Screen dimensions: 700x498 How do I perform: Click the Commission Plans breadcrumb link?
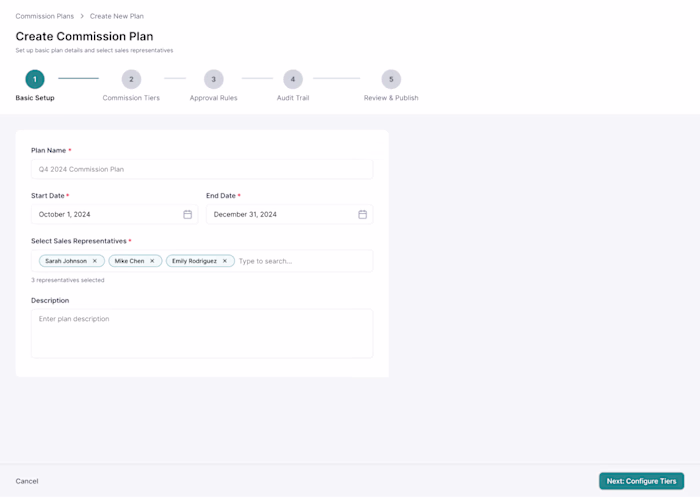[45, 16]
